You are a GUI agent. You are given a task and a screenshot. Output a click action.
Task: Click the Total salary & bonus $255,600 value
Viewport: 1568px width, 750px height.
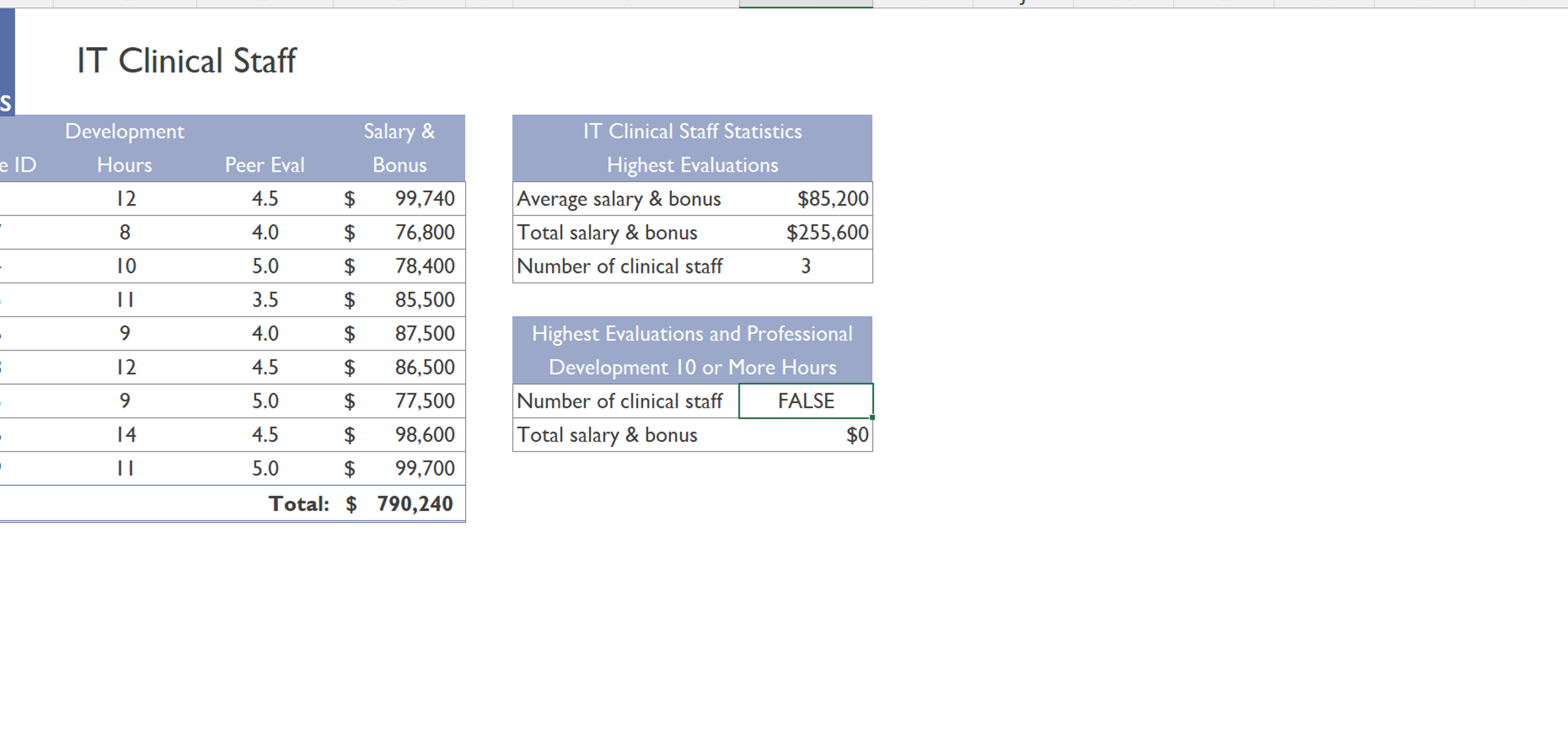828,232
